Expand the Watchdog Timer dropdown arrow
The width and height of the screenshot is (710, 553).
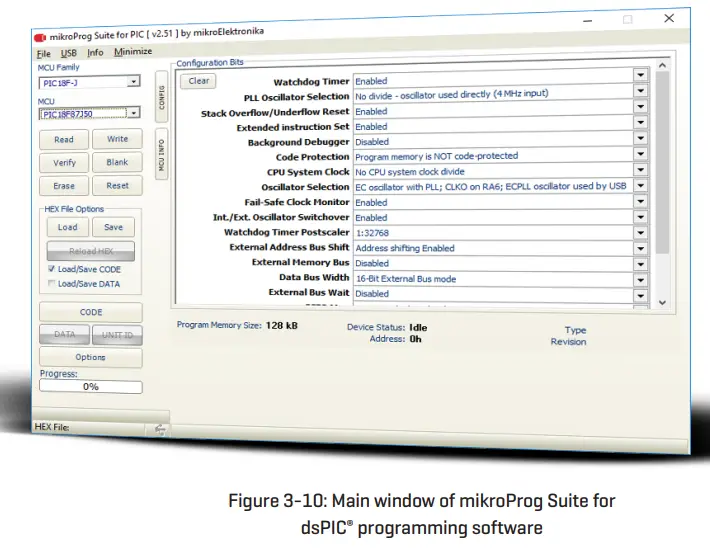coord(641,75)
